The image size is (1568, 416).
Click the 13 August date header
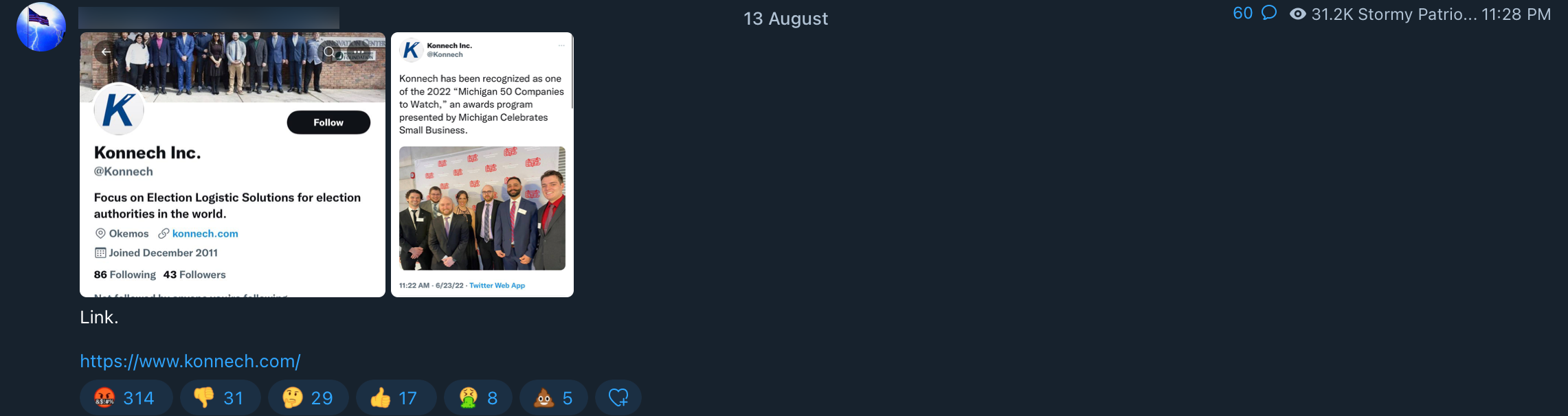click(786, 19)
